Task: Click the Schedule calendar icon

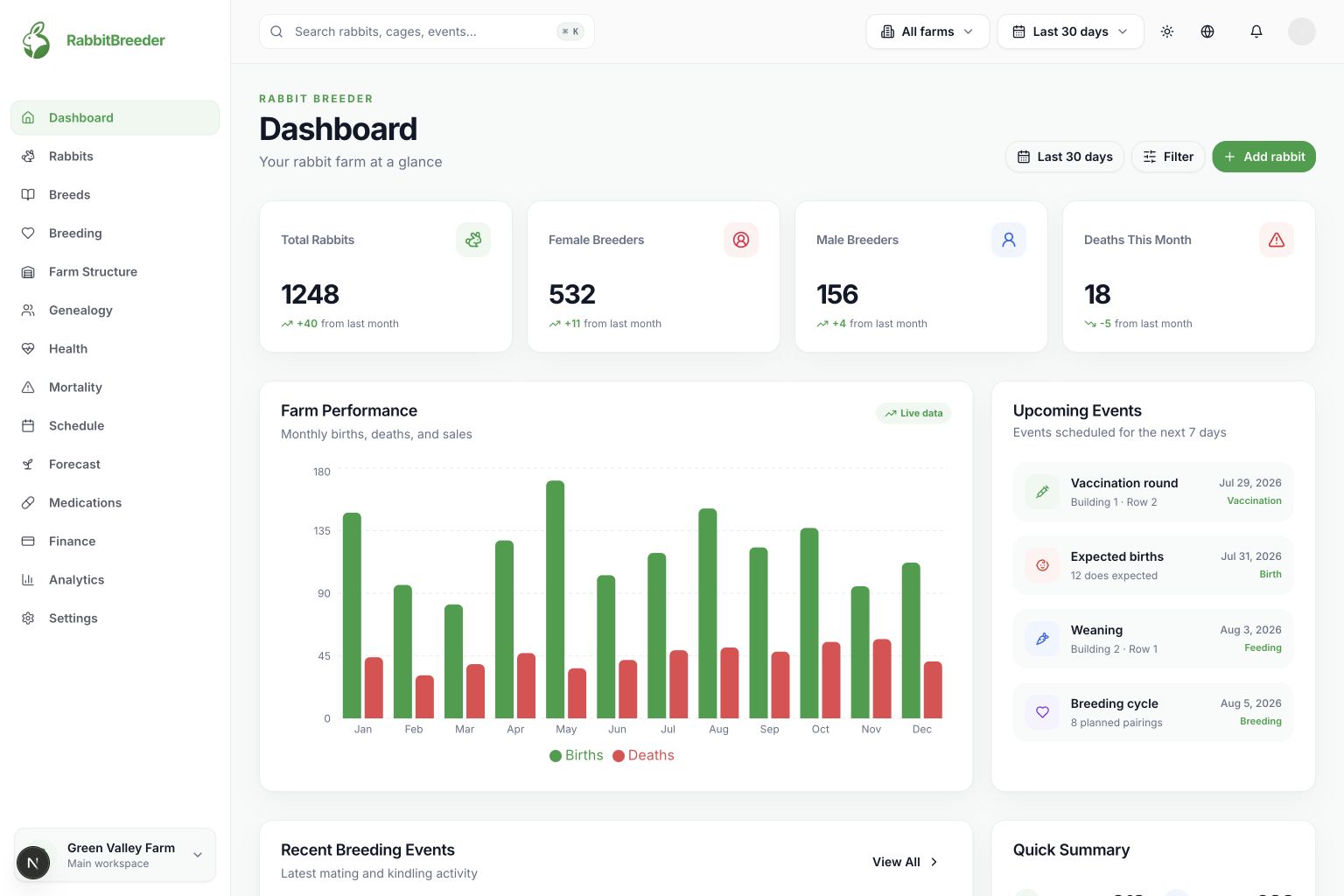Action: (28, 425)
